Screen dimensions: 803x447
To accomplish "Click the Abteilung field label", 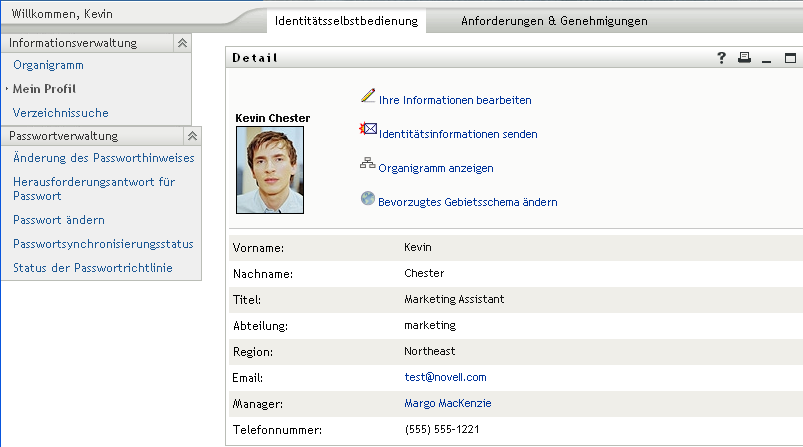I will point(260,326).
